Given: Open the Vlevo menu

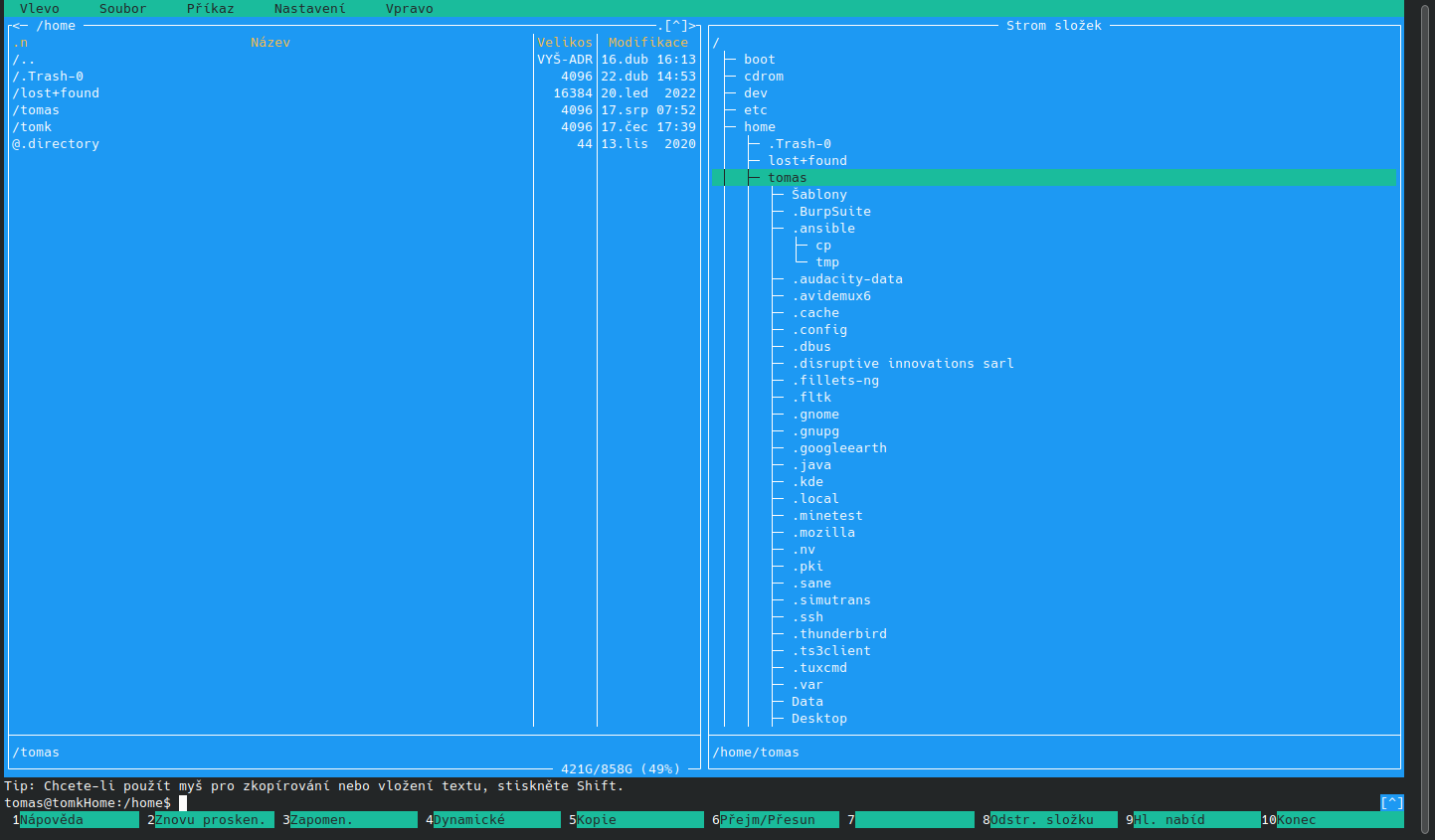Looking at the screenshot, I should click(x=40, y=8).
